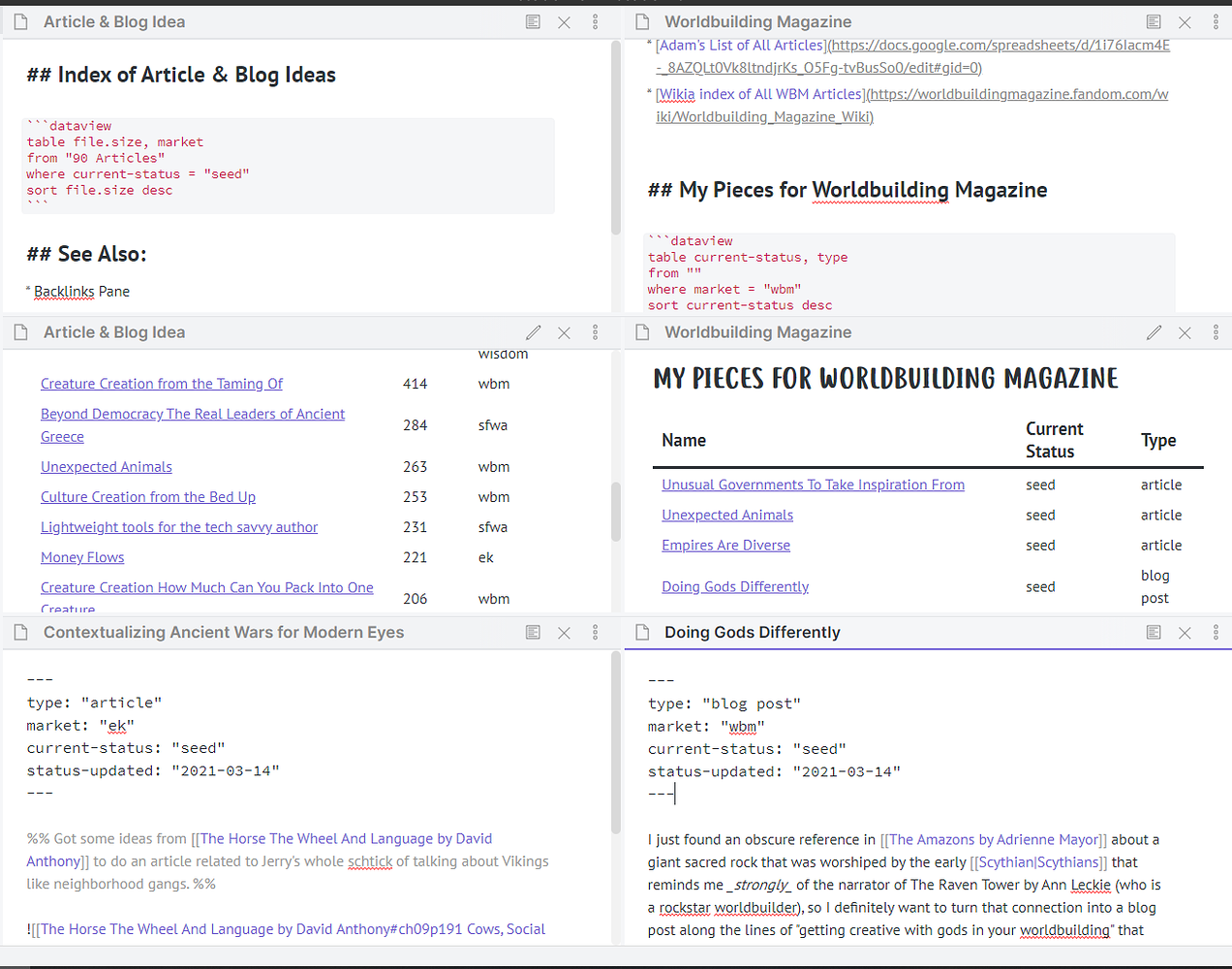Open the Unexpected Animals note link

pyautogui.click(x=106, y=466)
